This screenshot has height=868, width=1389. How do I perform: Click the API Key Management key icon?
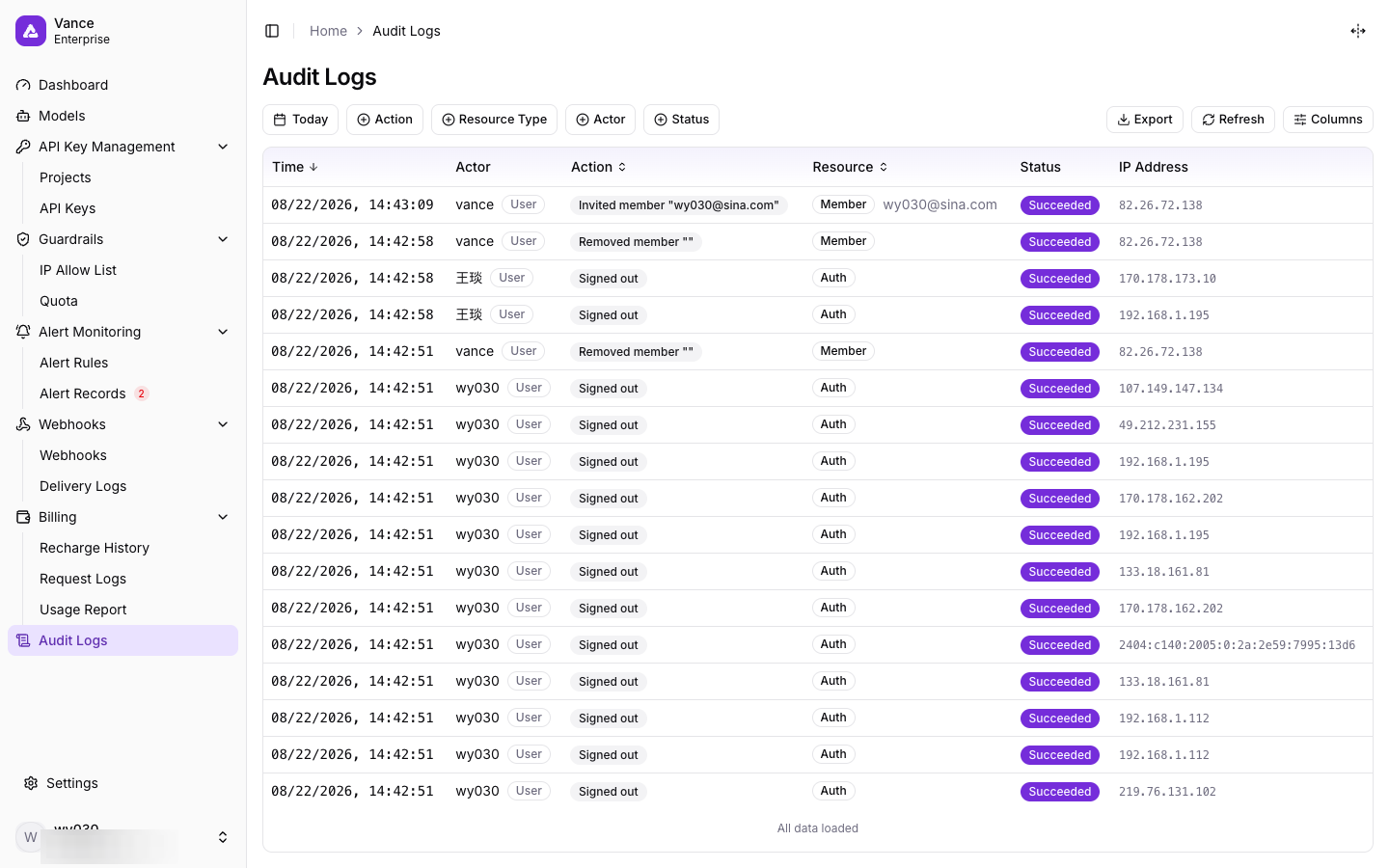coord(23,147)
